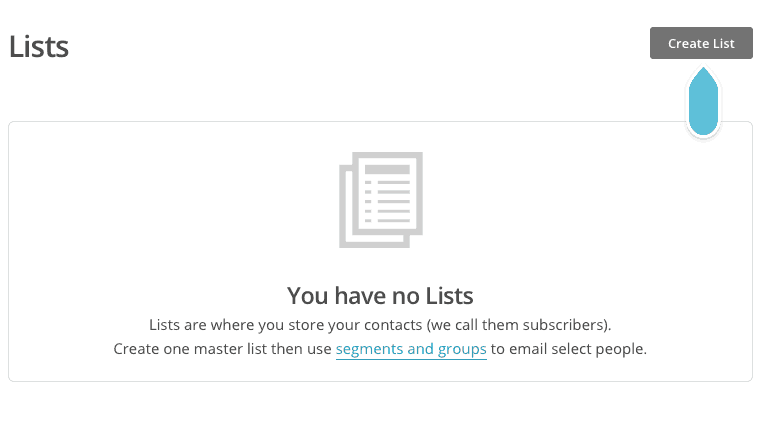Click the "Create one master list then use" text
This screenshot has width=761, height=434.
pyautogui.click(x=222, y=349)
